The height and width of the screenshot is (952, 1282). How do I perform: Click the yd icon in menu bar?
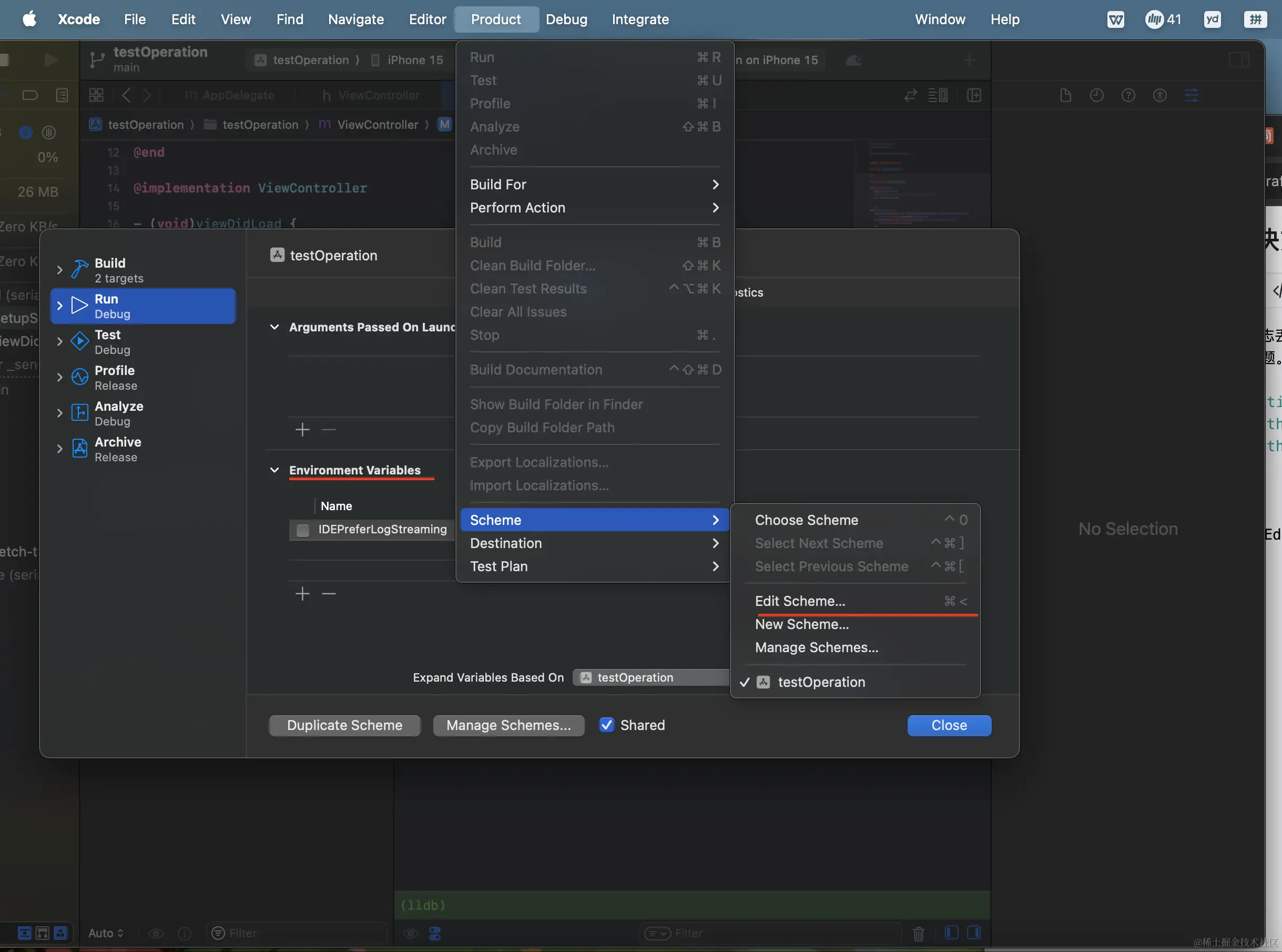click(x=1212, y=19)
